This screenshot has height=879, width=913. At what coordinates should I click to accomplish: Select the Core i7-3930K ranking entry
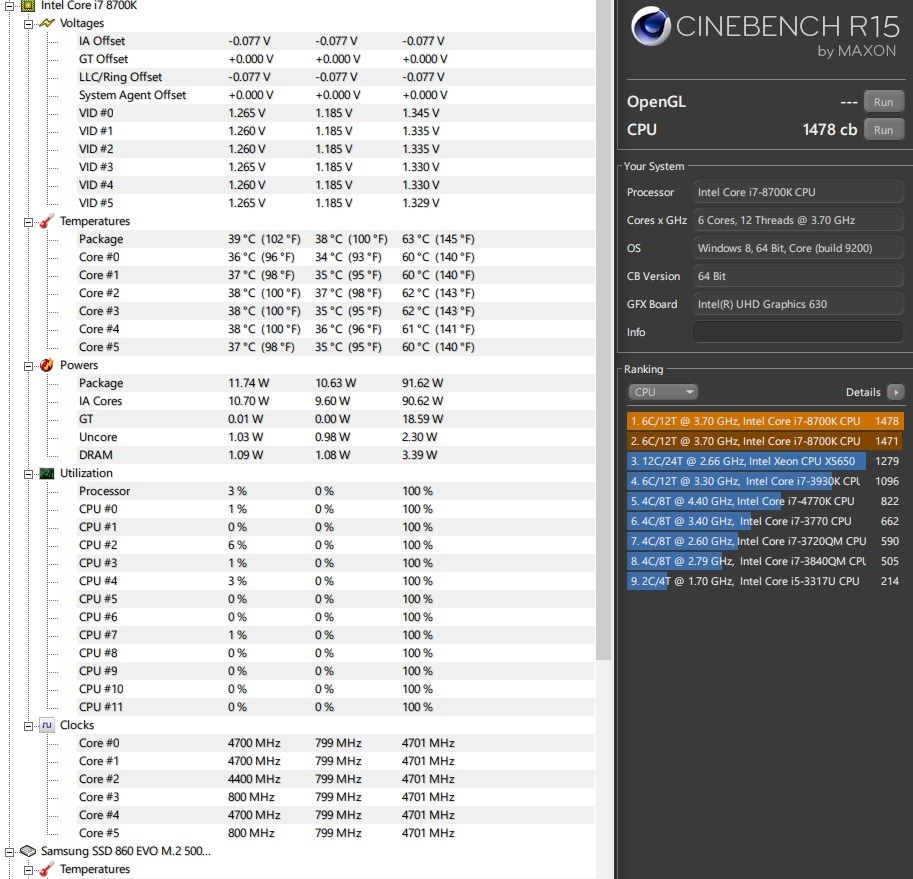coord(765,481)
